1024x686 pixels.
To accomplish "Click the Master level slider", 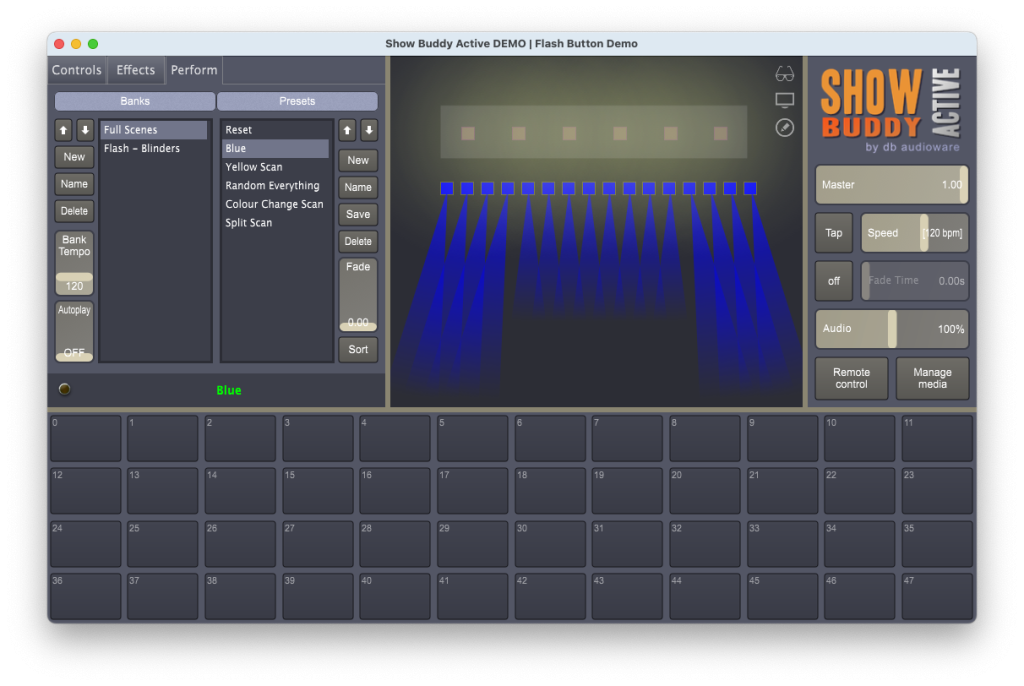I will click(x=891, y=185).
